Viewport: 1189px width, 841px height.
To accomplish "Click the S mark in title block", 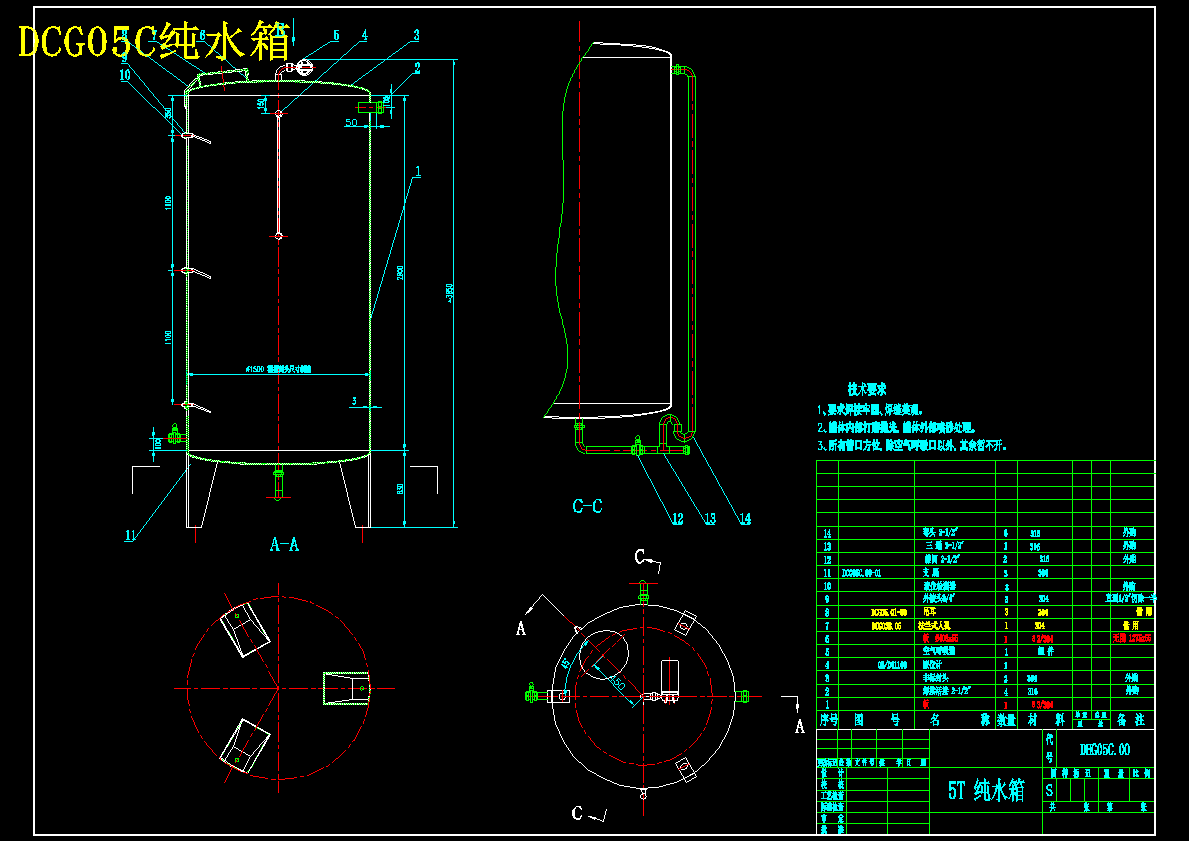I will pyautogui.click(x=1049, y=790).
